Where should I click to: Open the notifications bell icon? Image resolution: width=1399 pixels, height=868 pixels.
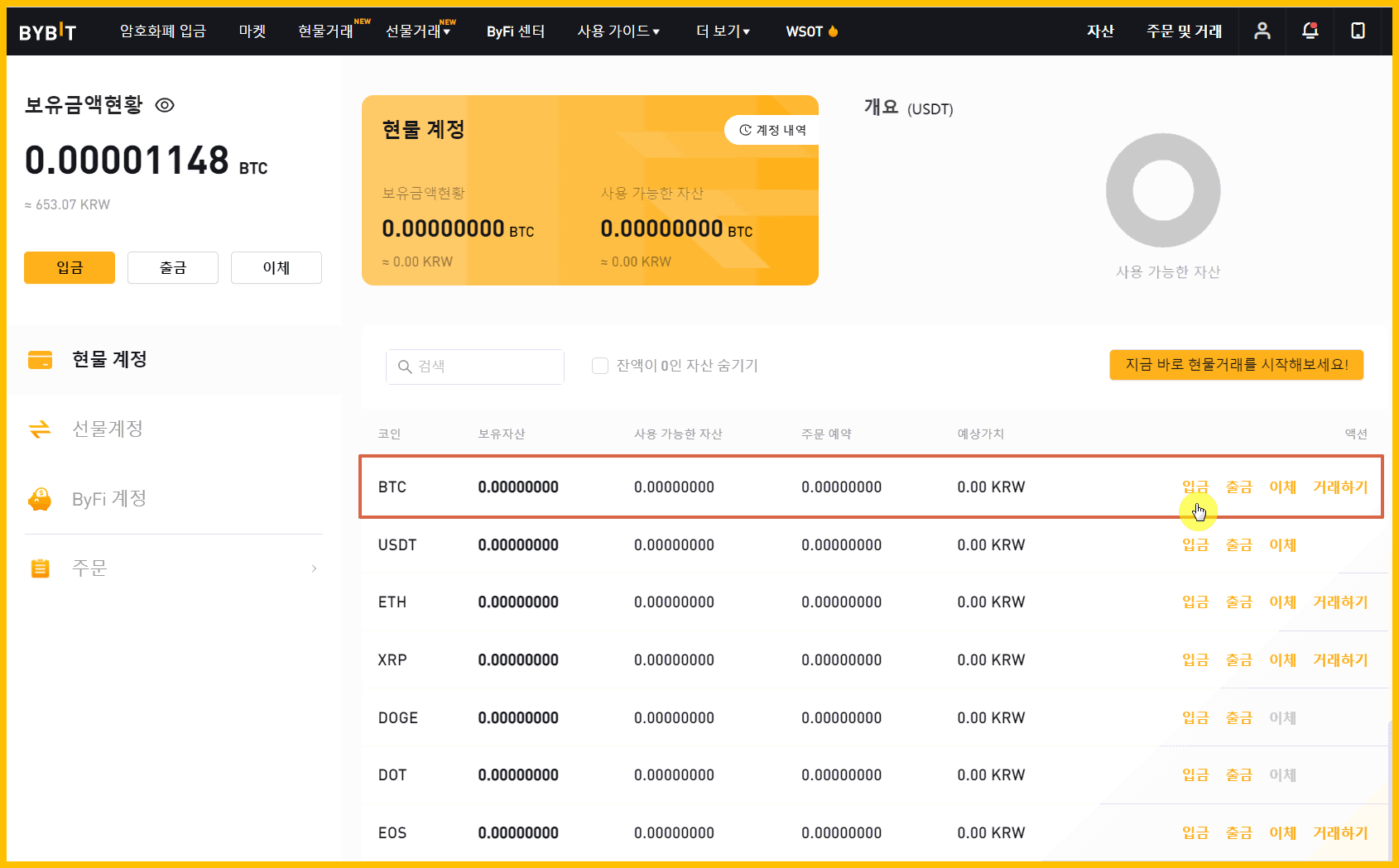(1310, 31)
